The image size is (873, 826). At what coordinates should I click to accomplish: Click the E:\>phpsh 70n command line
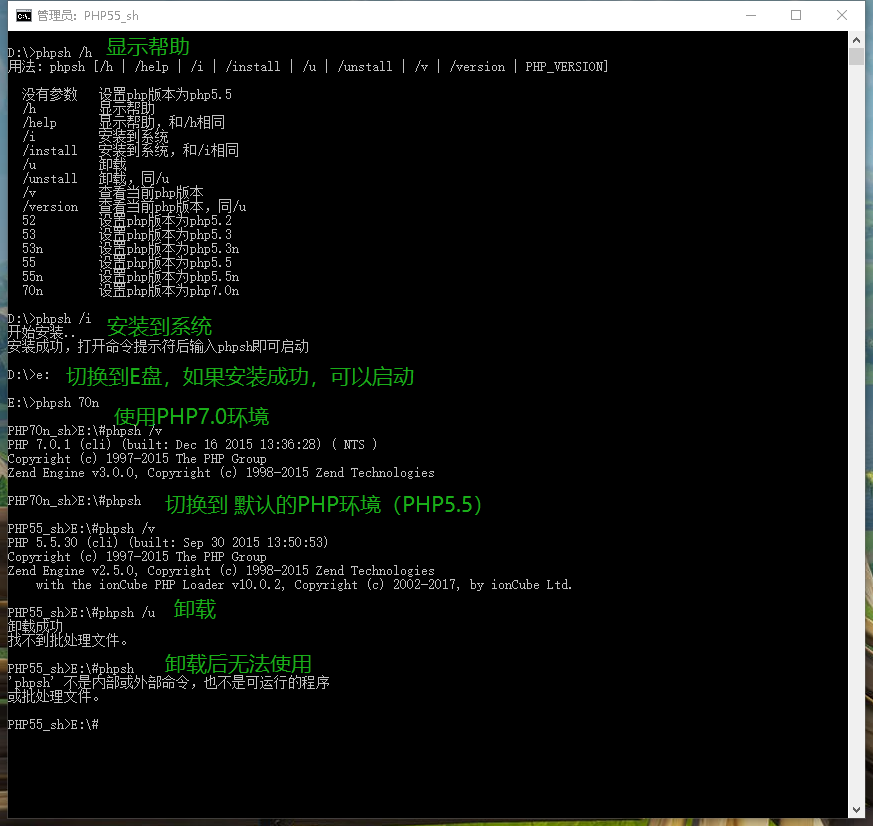coord(53,402)
